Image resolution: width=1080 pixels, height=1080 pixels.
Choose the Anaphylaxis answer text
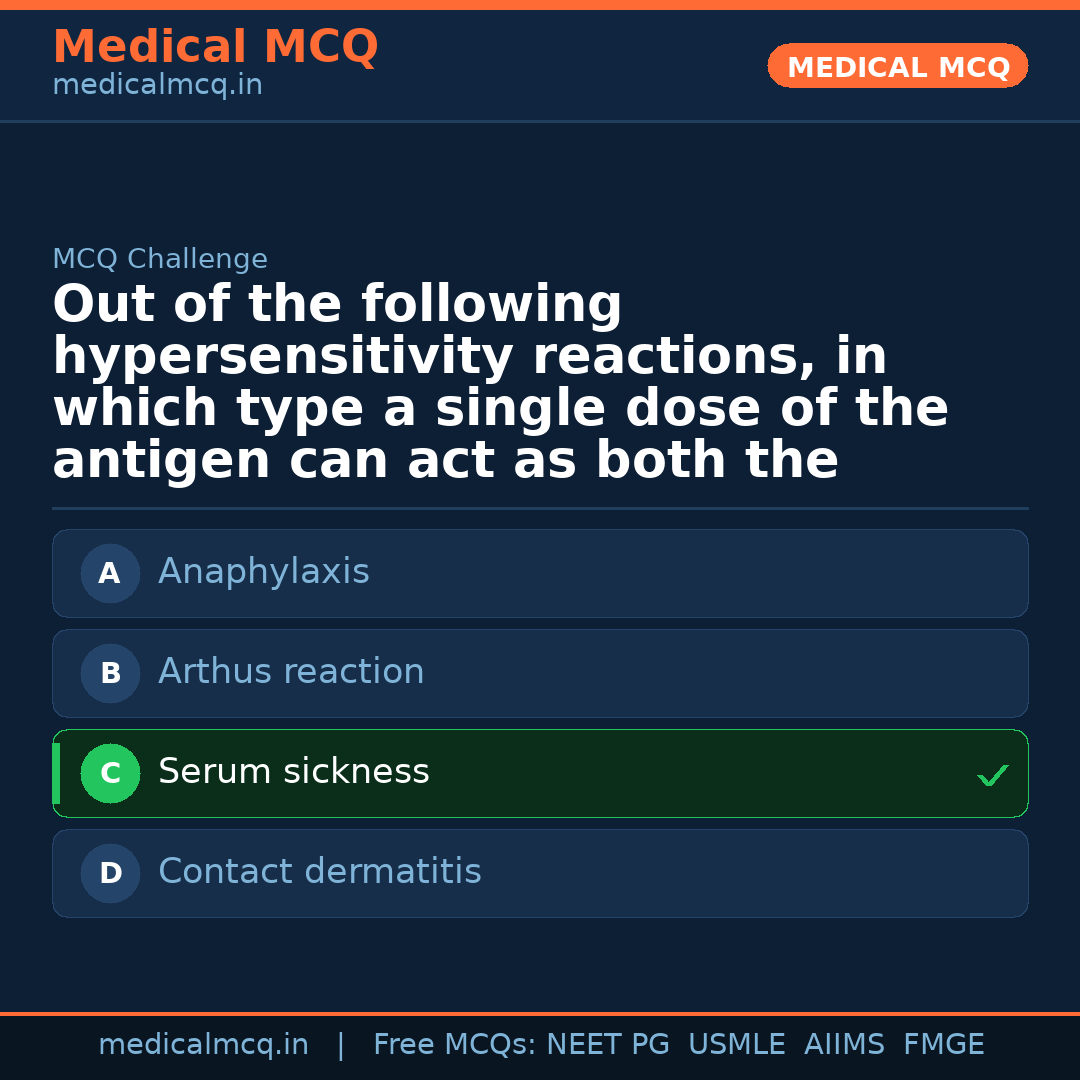point(264,572)
